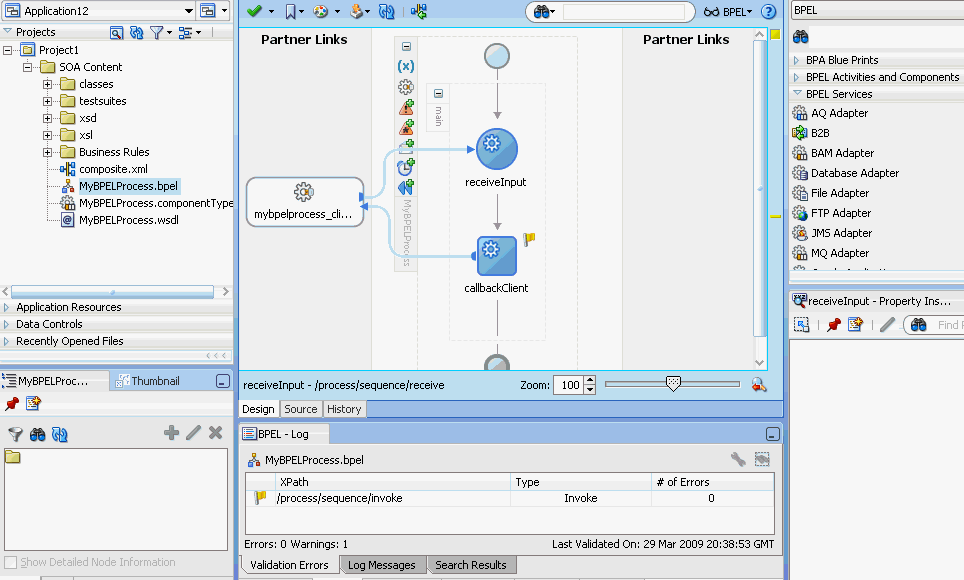This screenshot has width=964, height=580.
Task: Switch to the History tab
Action: (344, 409)
